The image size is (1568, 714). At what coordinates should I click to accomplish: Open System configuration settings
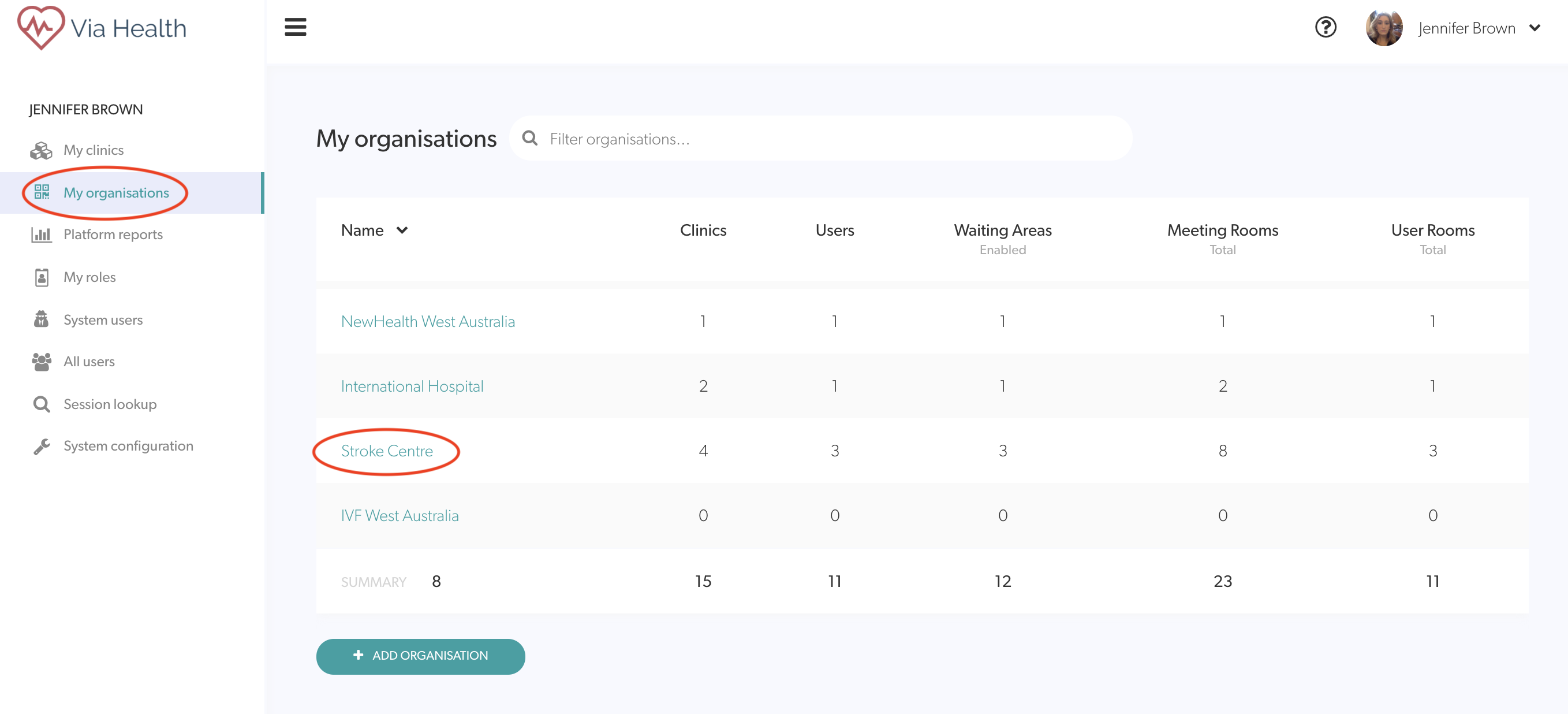coord(128,446)
